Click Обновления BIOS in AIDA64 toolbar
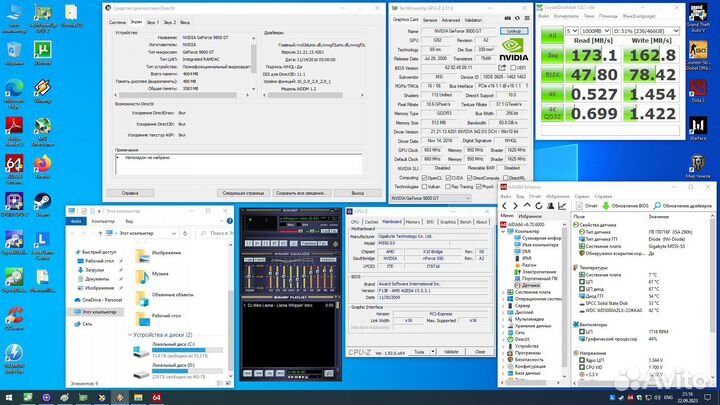The width and height of the screenshot is (720, 405). click(625, 206)
